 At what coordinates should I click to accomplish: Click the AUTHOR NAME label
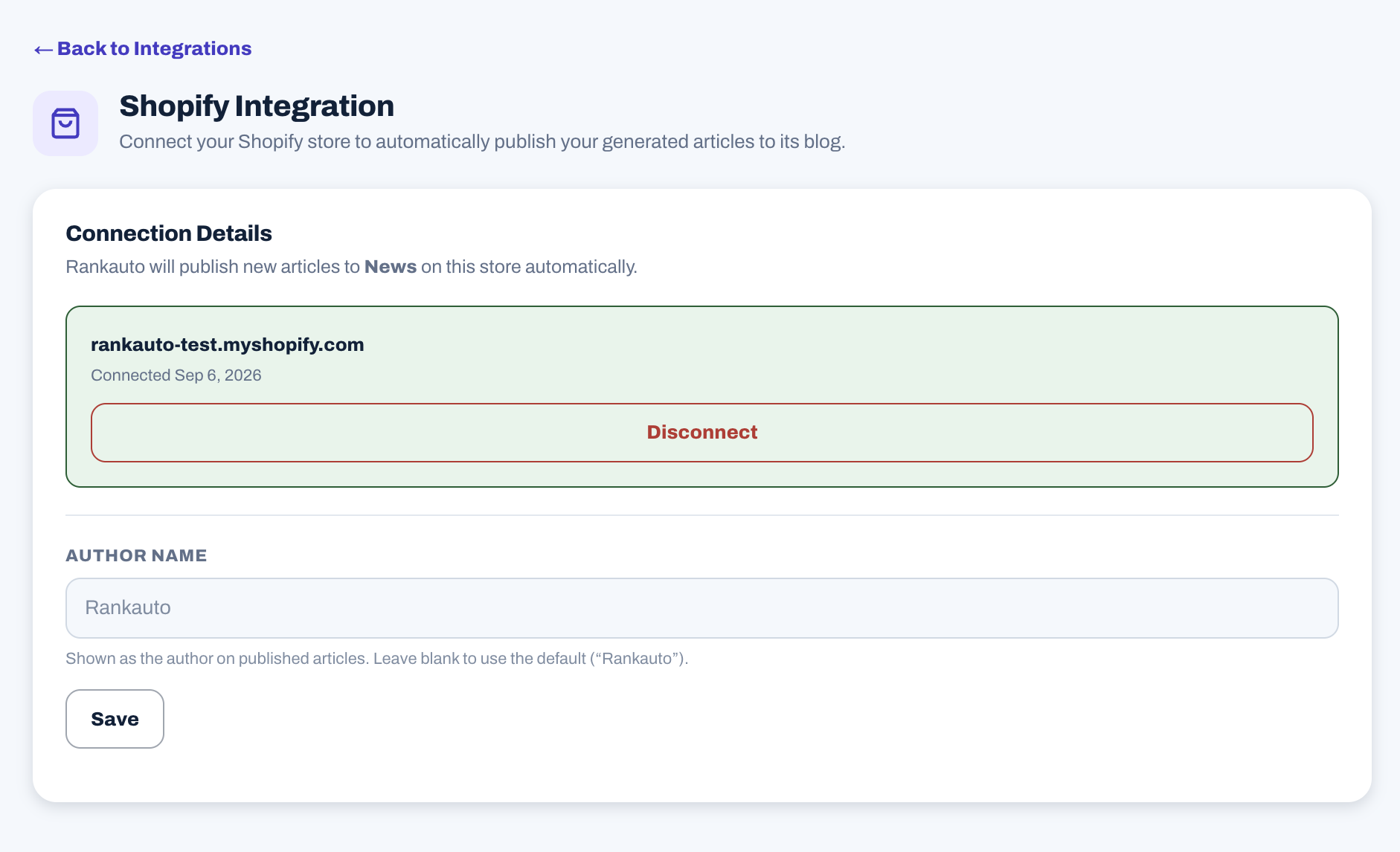point(136,555)
